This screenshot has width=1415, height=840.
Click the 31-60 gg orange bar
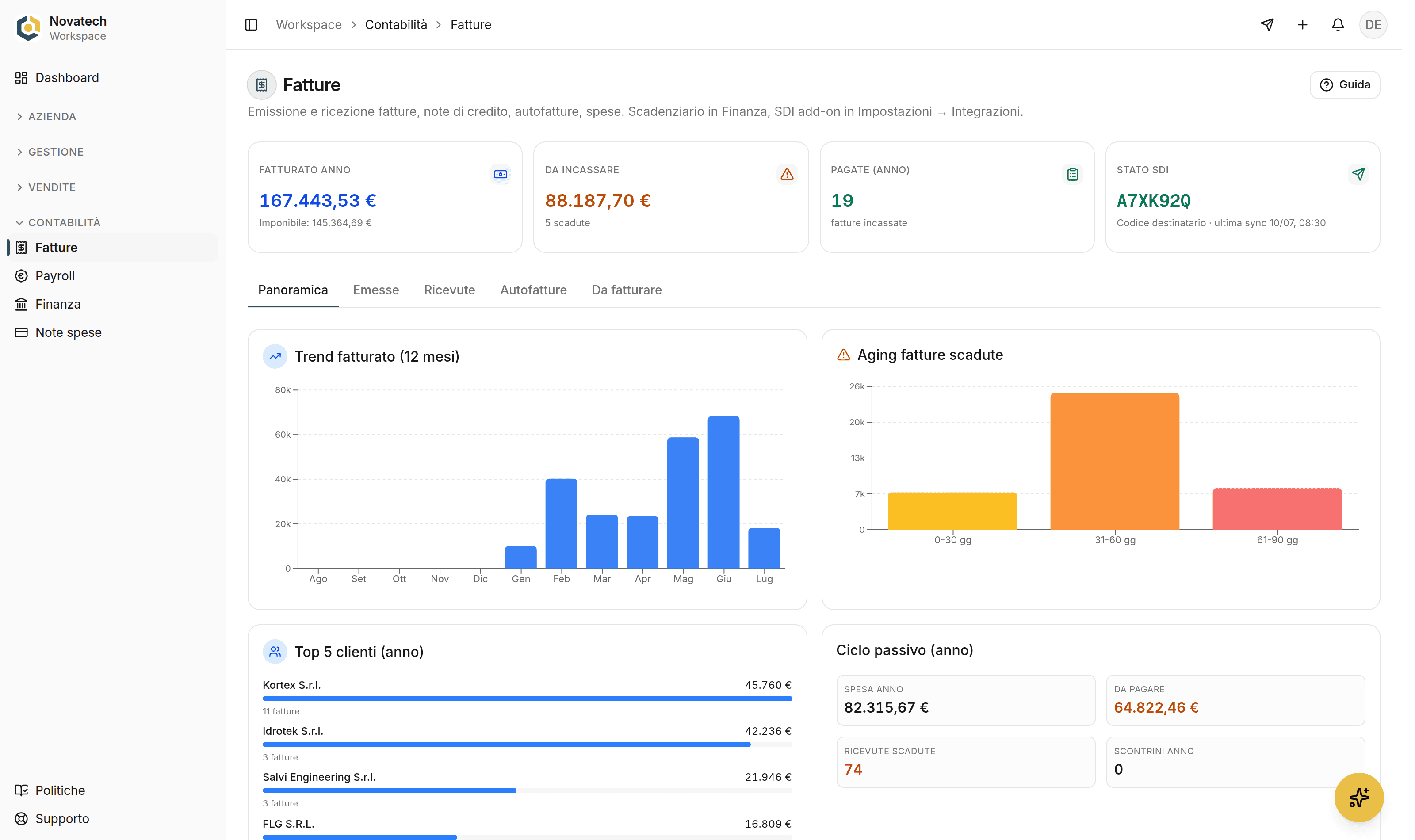point(1114,461)
